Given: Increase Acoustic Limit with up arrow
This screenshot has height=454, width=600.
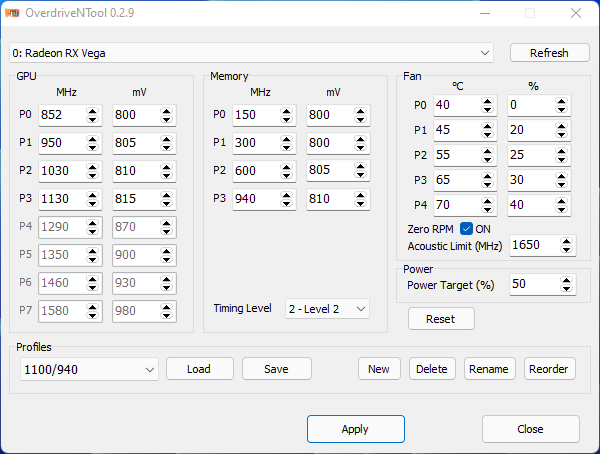Looking at the screenshot, I should [x=566, y=241].
